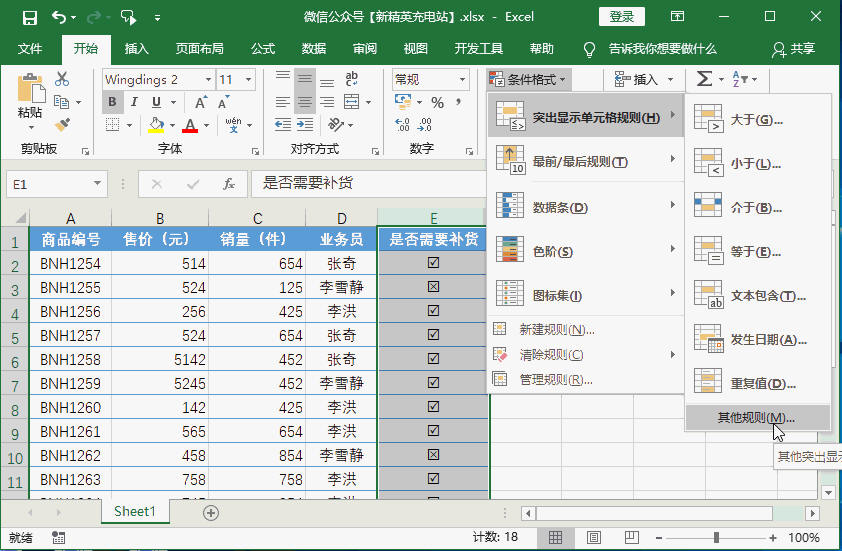
Task: Click the yellow fill color swatch button
Action: point(156,125)
